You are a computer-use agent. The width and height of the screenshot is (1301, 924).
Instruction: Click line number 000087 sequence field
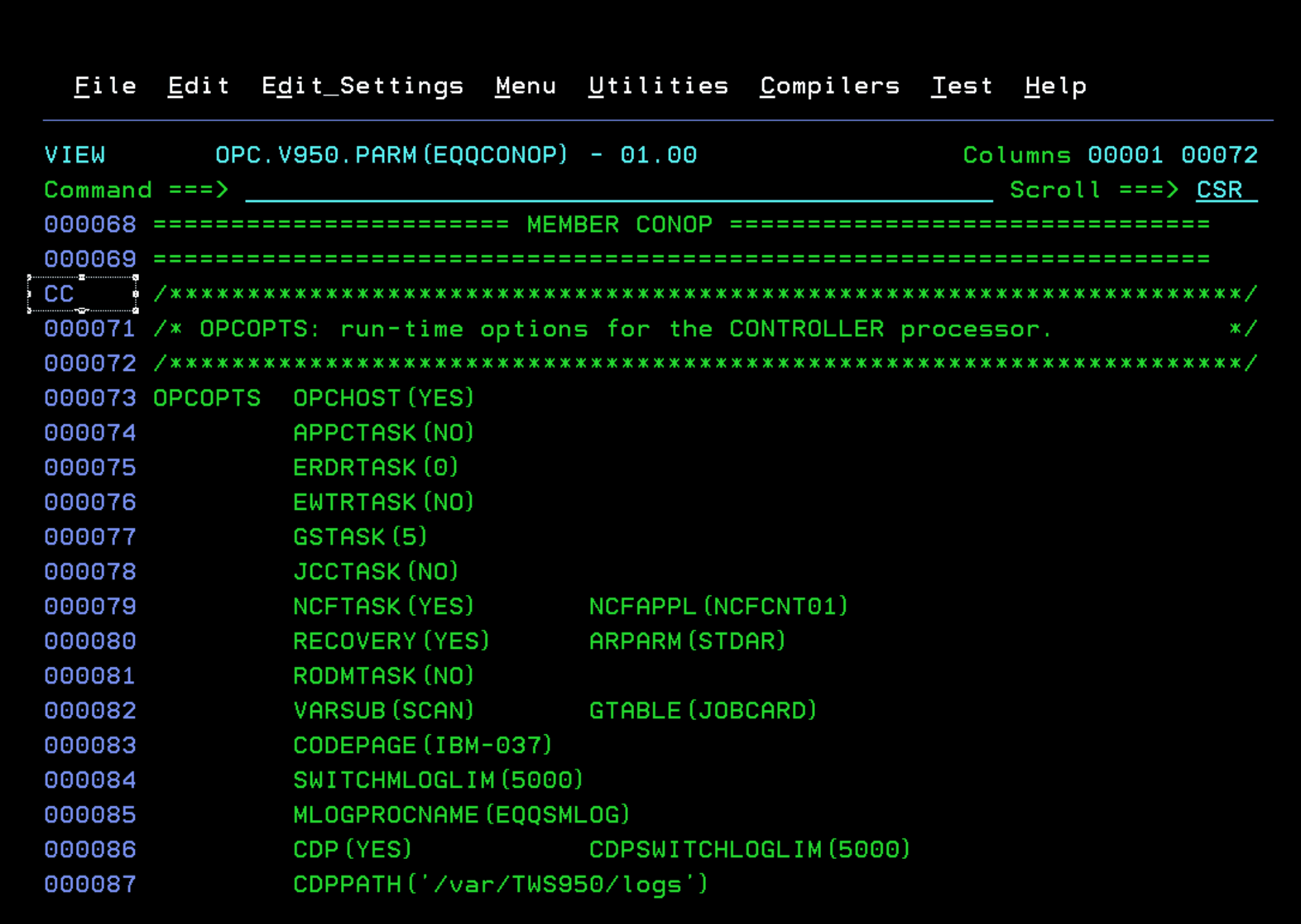[90, 884]
